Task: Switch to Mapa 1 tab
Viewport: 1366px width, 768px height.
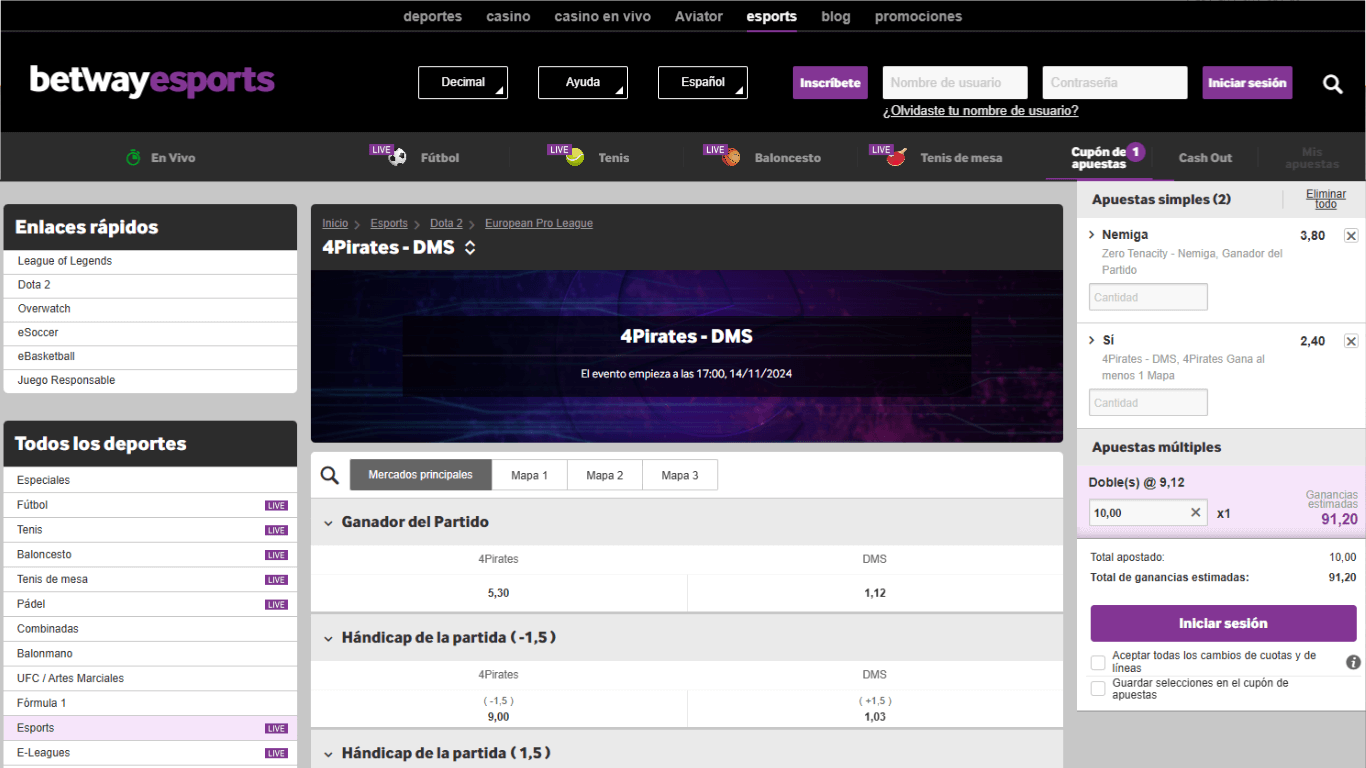Action: (530, 475)
